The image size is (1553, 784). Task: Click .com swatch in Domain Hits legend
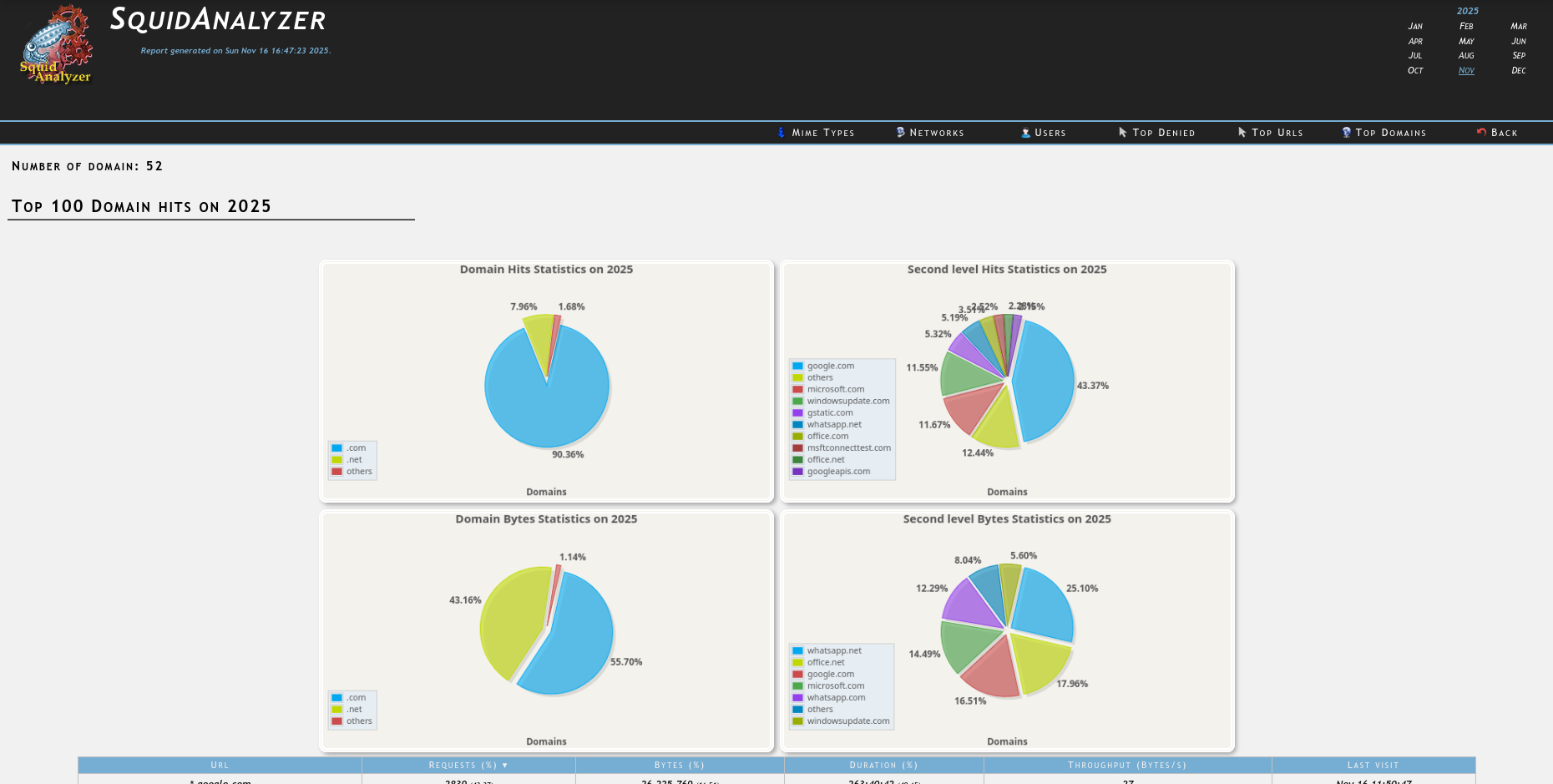pyautogui.click(x=337, y=448)
